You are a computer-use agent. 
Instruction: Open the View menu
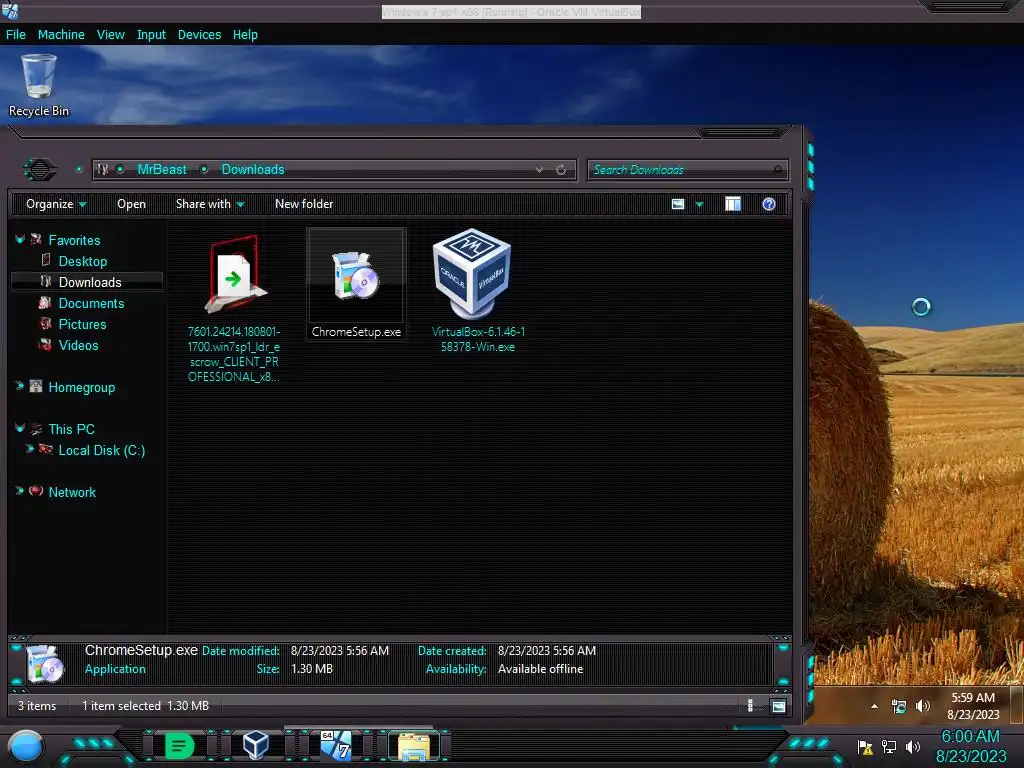(110, 35)
